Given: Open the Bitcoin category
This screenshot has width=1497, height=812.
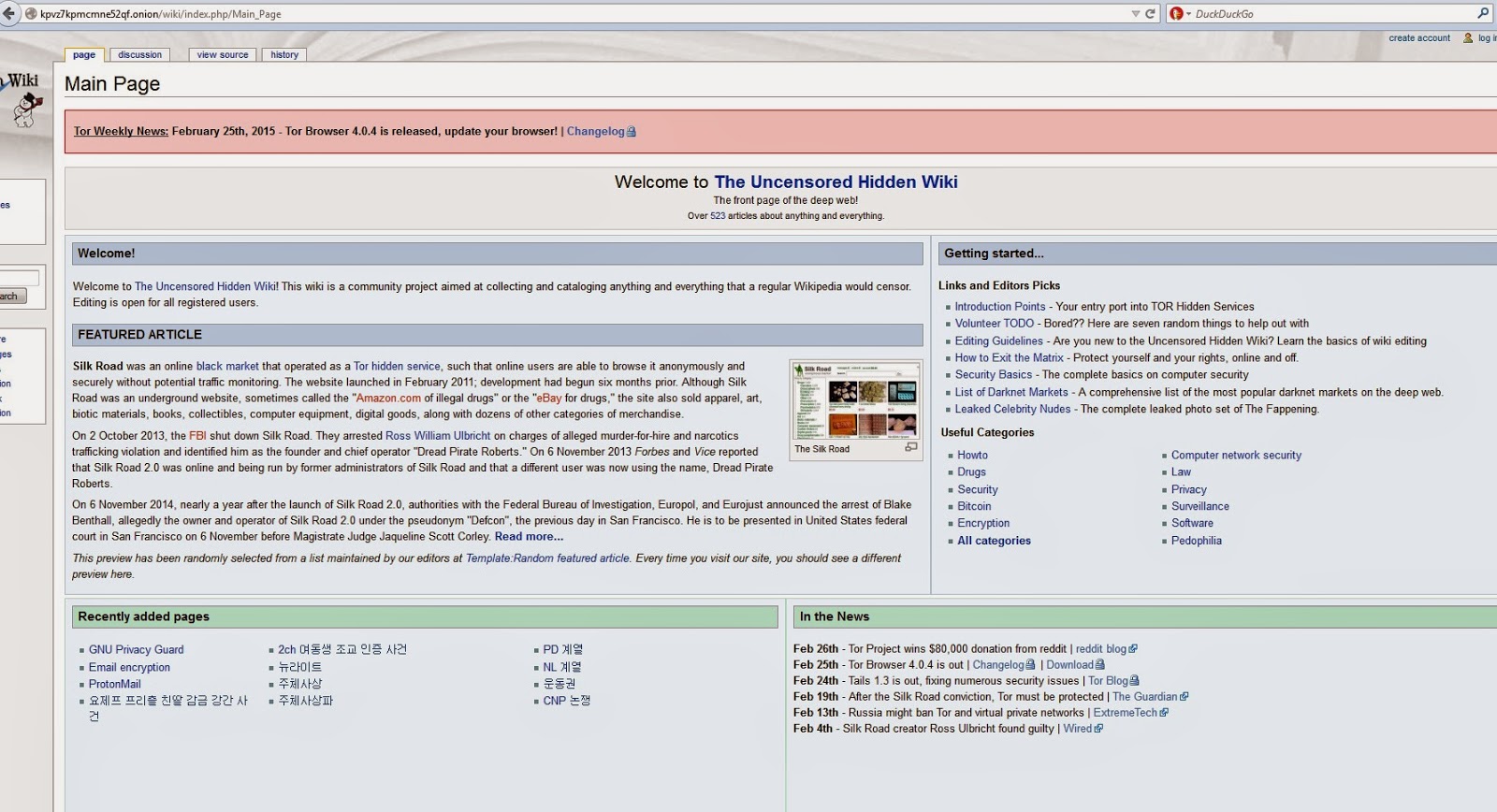Looking at the screenshot, I should [974, 507].
